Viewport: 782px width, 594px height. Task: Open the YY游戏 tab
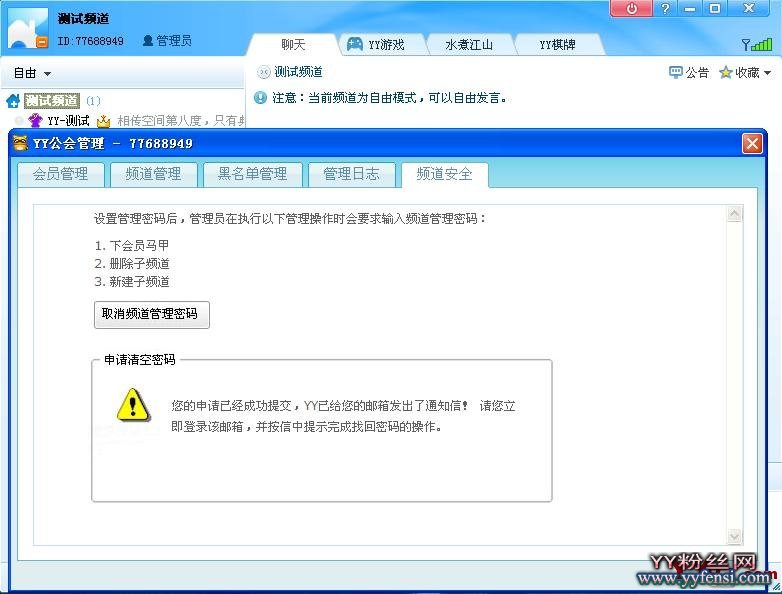coord(383,45)
